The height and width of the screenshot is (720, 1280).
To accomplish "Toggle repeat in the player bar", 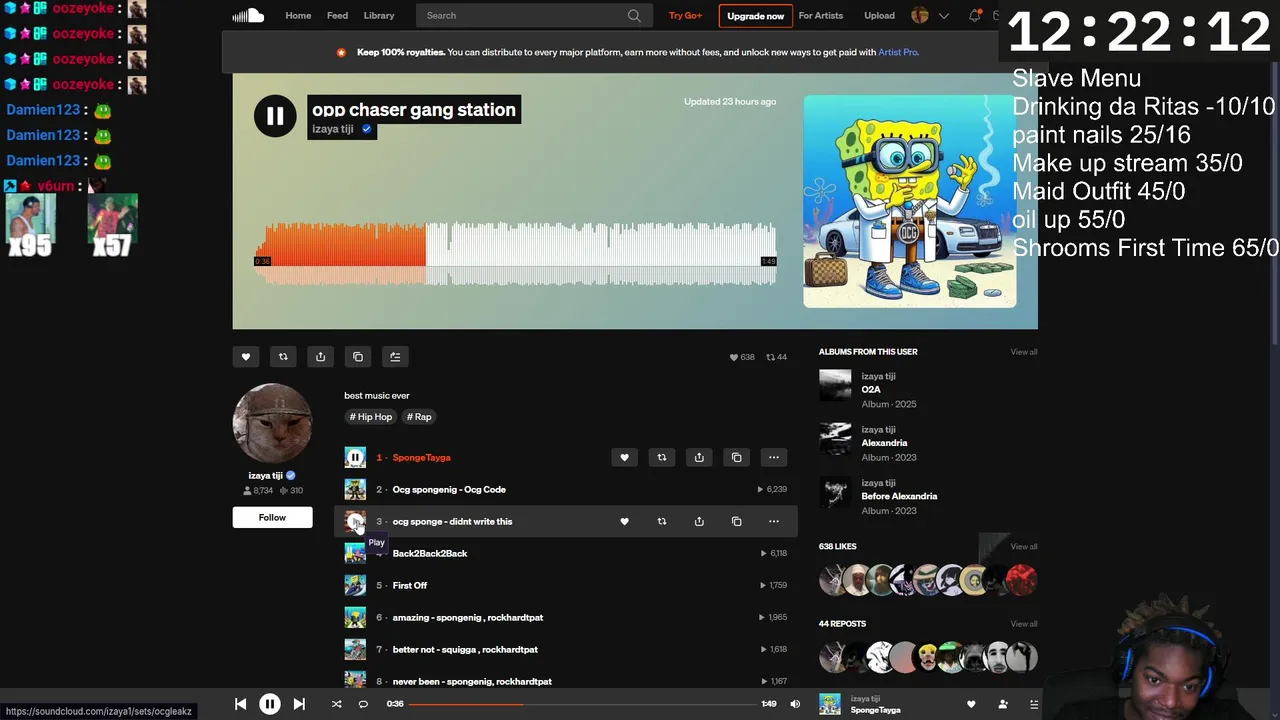I will 363,704.
